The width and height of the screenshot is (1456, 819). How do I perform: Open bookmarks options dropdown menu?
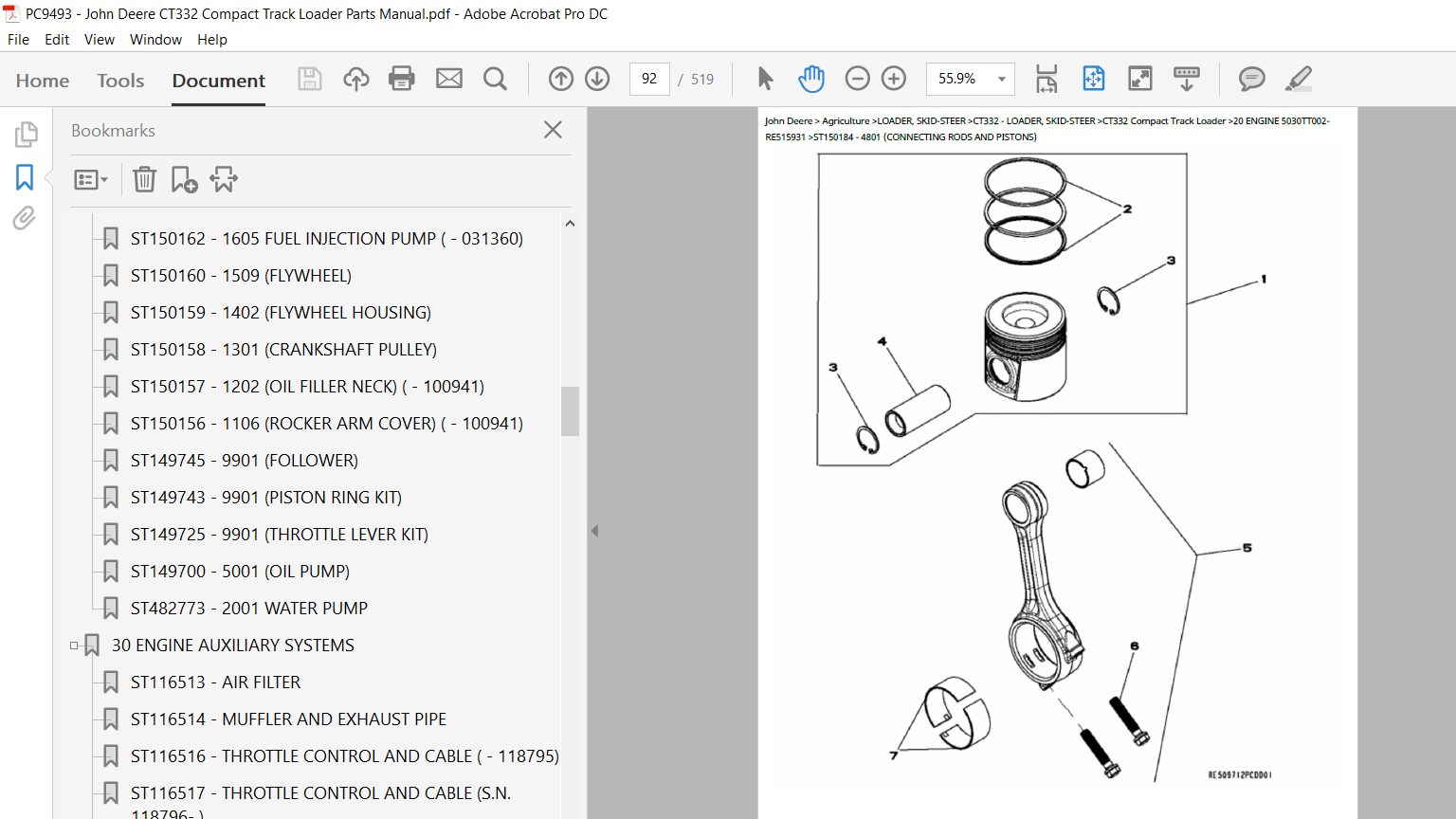pyautogui.click(x=91, y=179)
